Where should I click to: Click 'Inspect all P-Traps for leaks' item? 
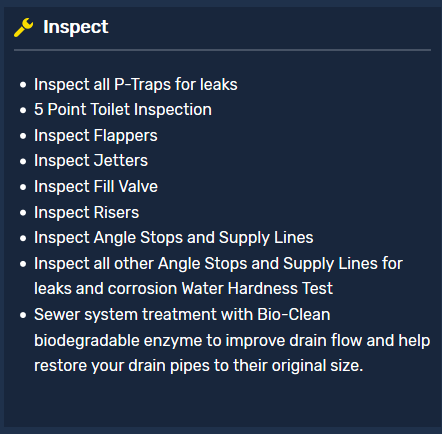(136, 84)
